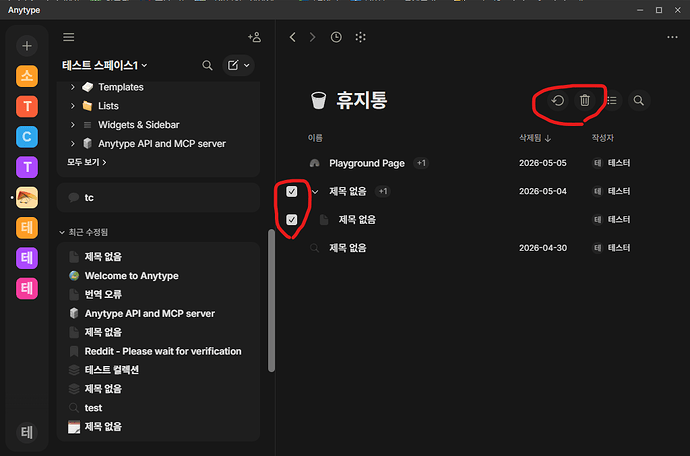
Task: Go back with the left arrow
Action: 293,37
